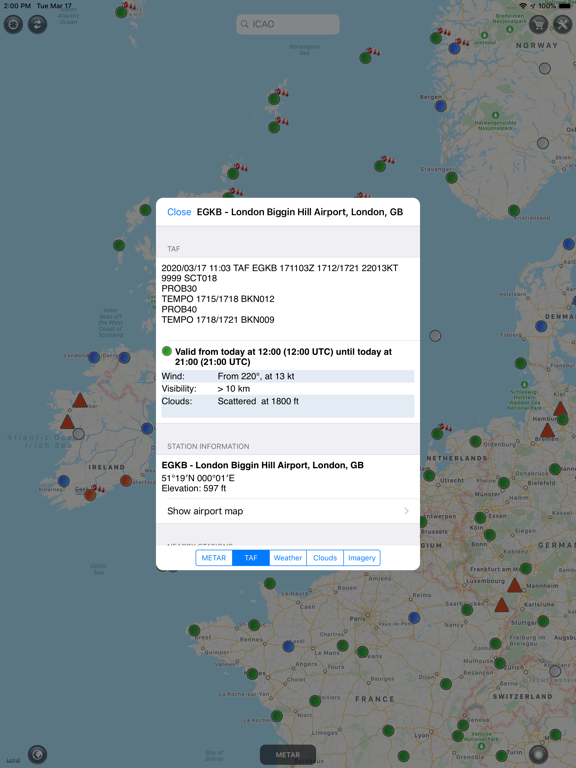Tap the refresh arrows icon
Image resolution: width=576 pixels, height=768 pixels.
pyautogui.click(x=37, y=24)
